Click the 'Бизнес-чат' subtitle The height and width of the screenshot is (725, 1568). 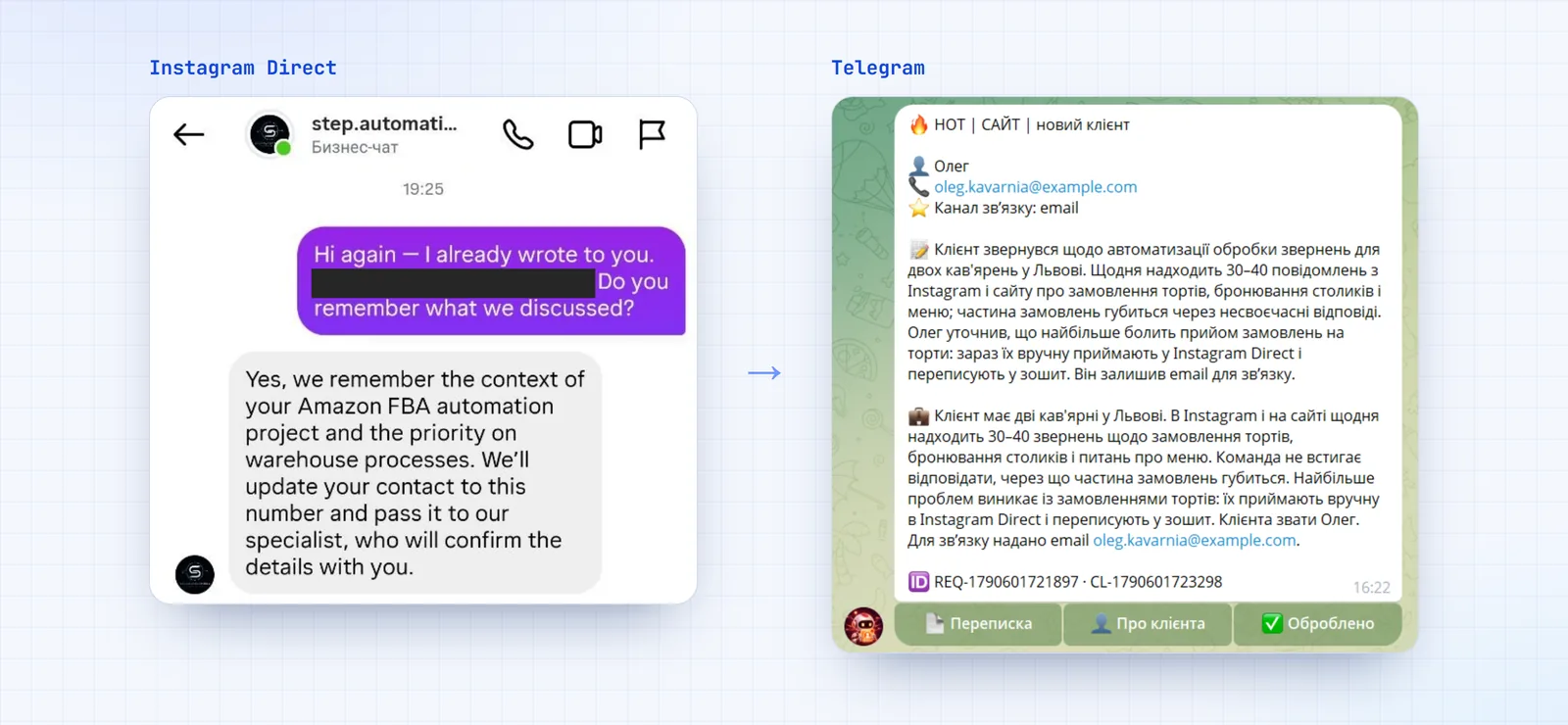pos(355,148)
